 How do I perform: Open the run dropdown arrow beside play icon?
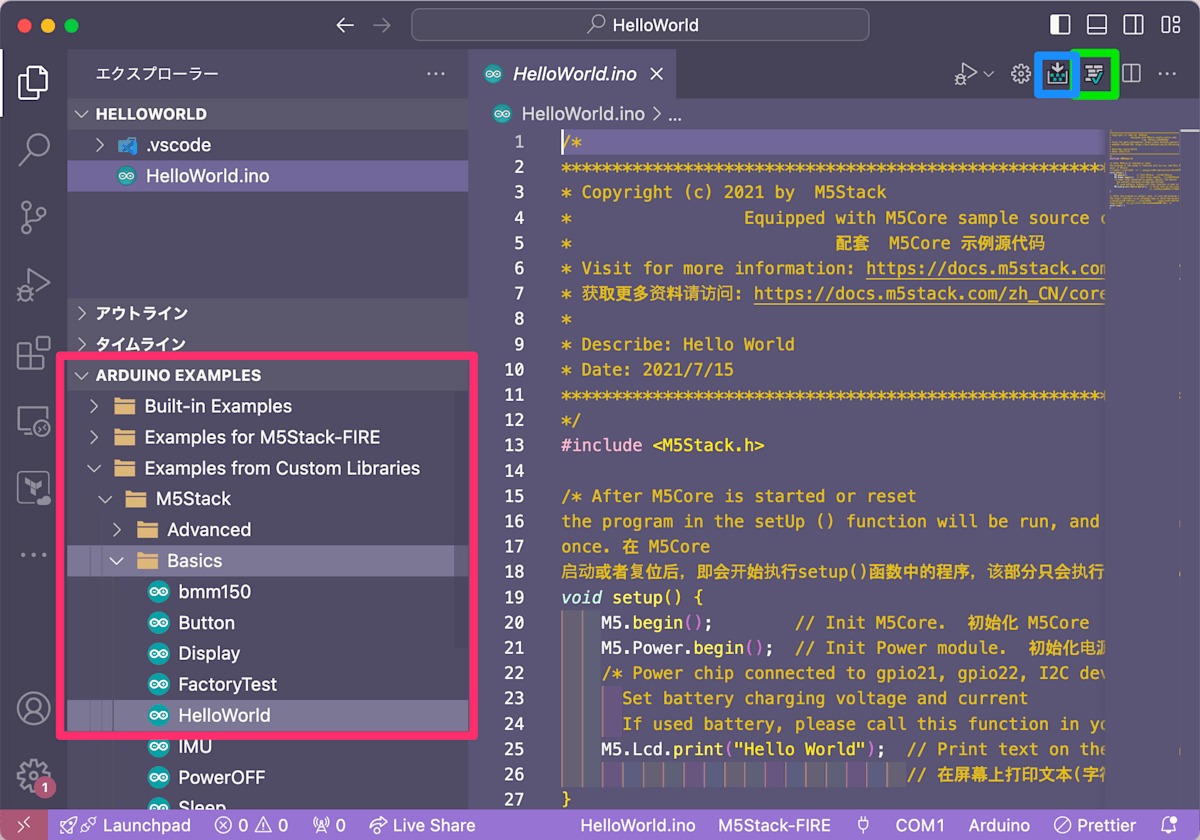coord(989,73)
